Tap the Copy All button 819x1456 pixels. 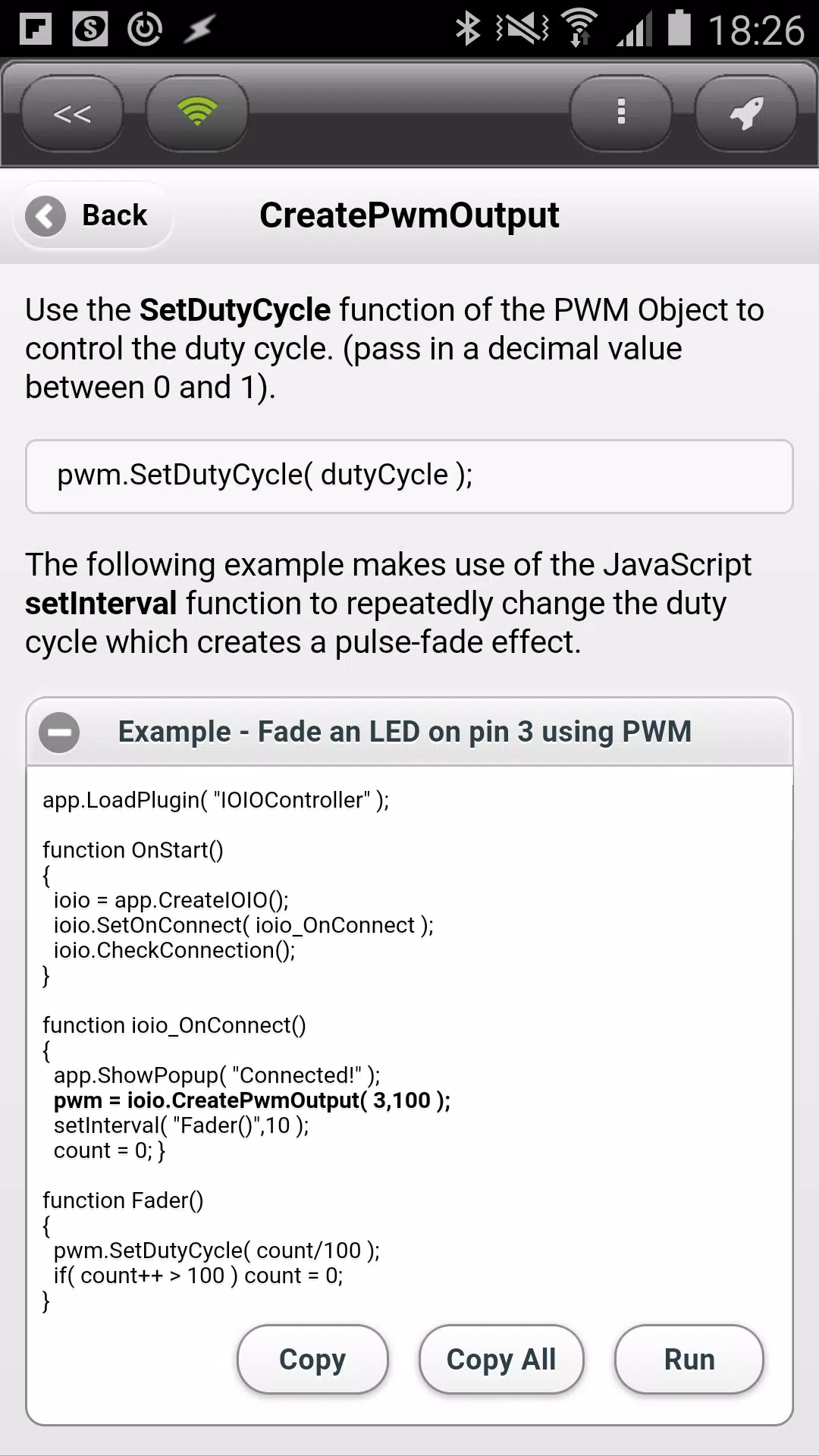[x=501, y=1360]
